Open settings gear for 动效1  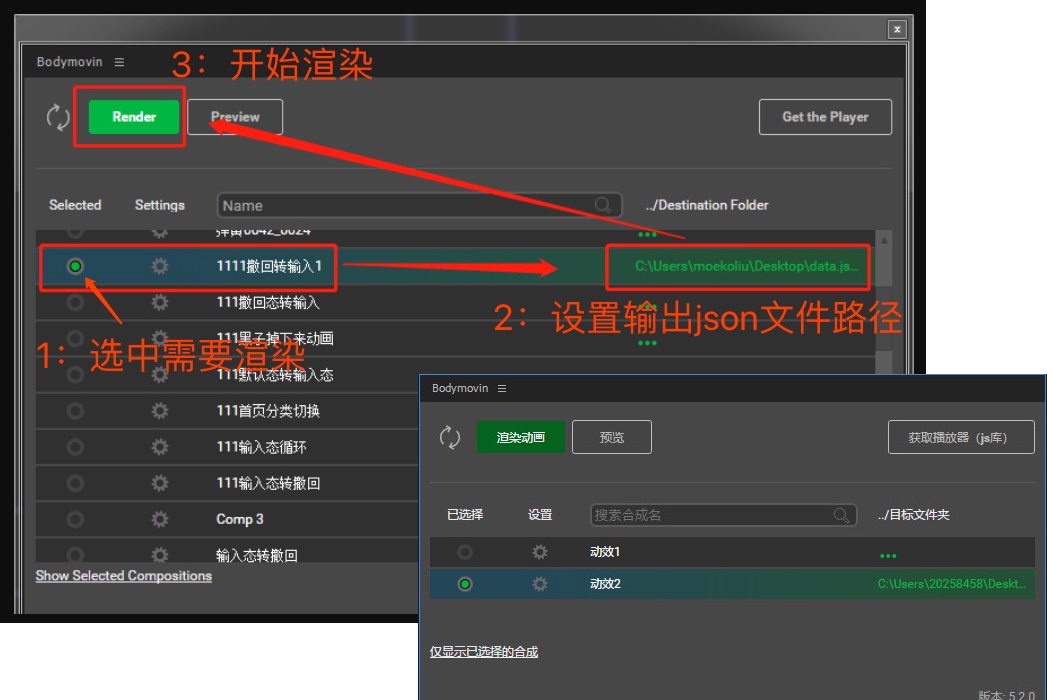tap(540, 552)
